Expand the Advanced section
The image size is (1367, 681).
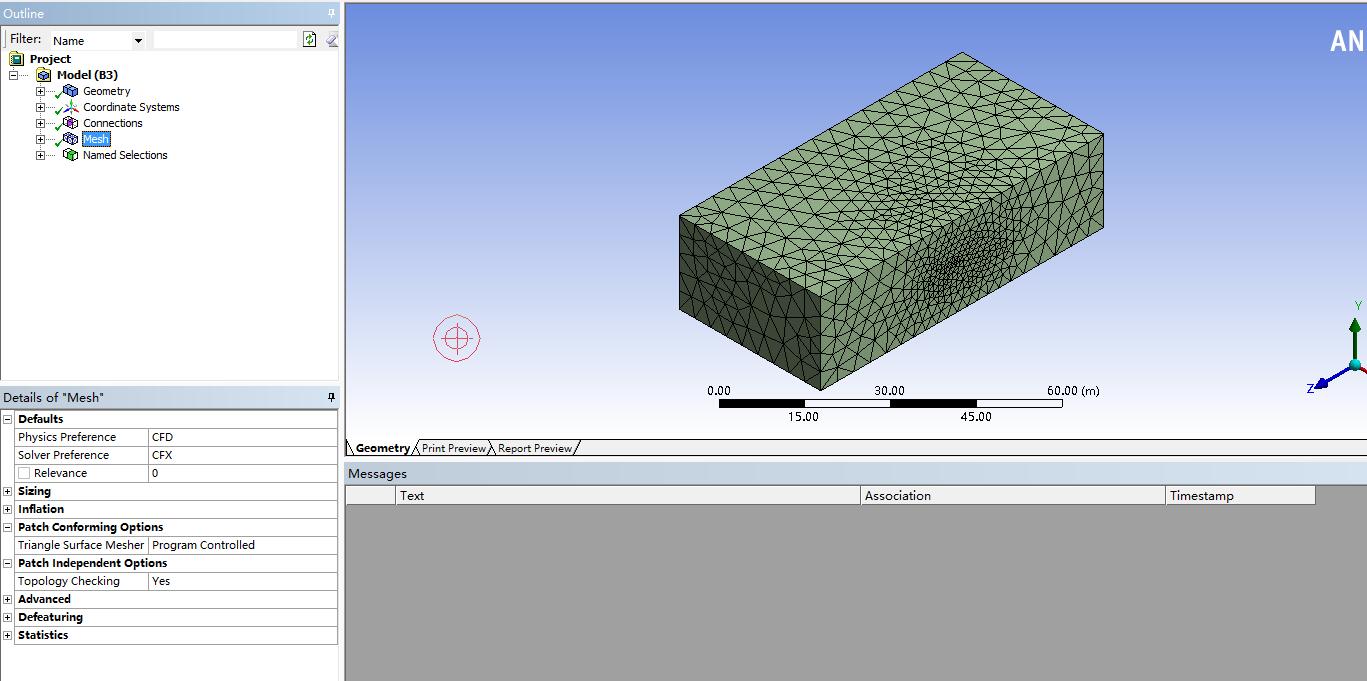[x=8, y=599]
